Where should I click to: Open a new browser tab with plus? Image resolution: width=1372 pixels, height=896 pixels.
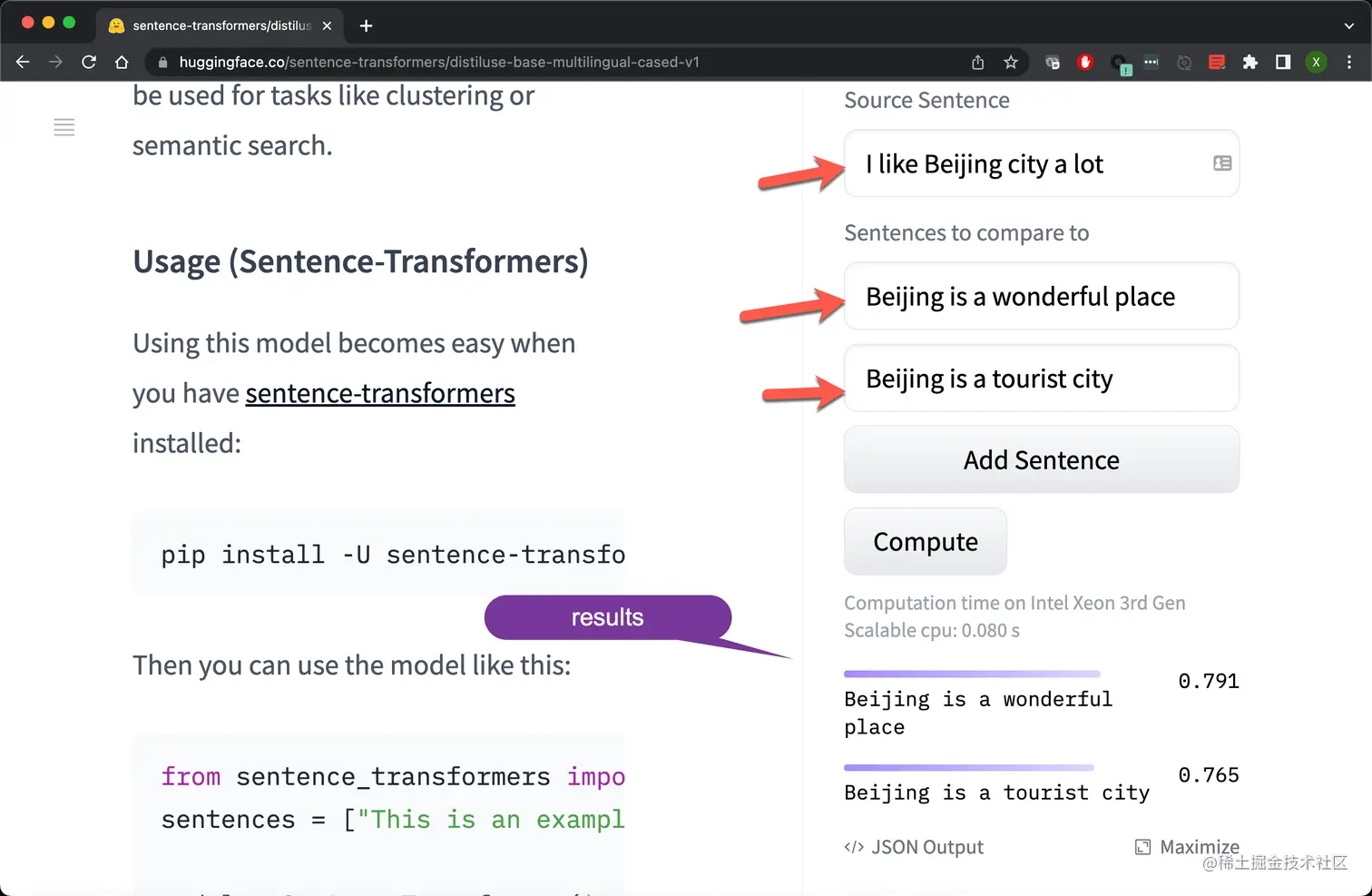(366, 25)
